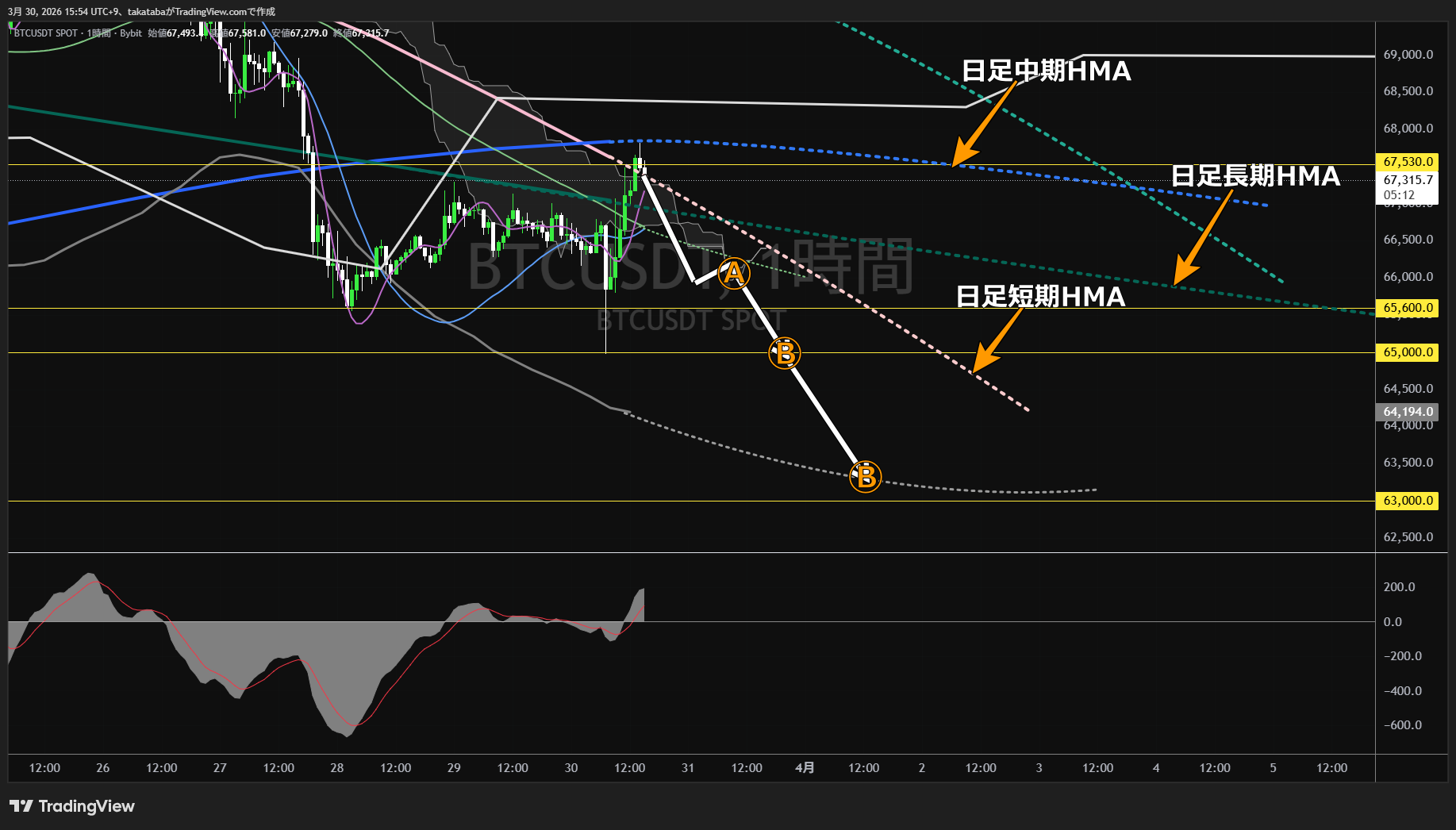This screenshot has width=1456, height=830.
Task: Click the orange A marker on the chart
Action: coord(734,273)
